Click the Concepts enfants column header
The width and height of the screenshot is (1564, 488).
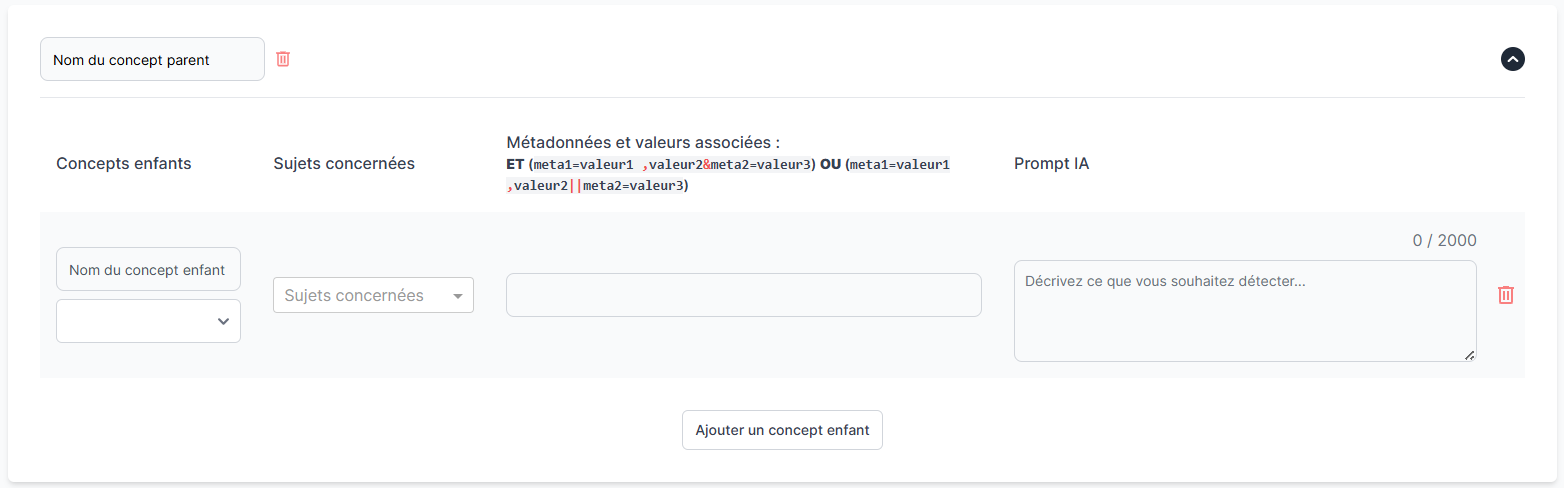pos(124,163)
